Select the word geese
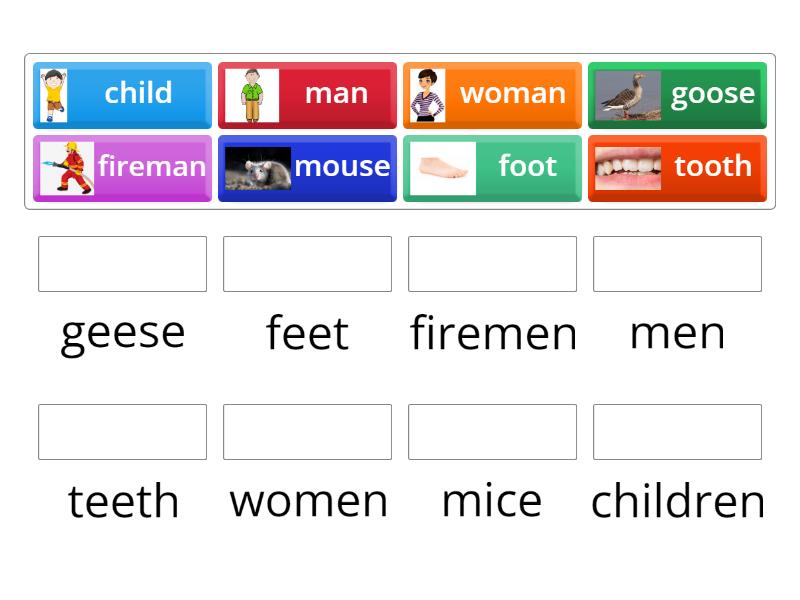The height and width of the screenshot is (600, 800). pos(122,333)
